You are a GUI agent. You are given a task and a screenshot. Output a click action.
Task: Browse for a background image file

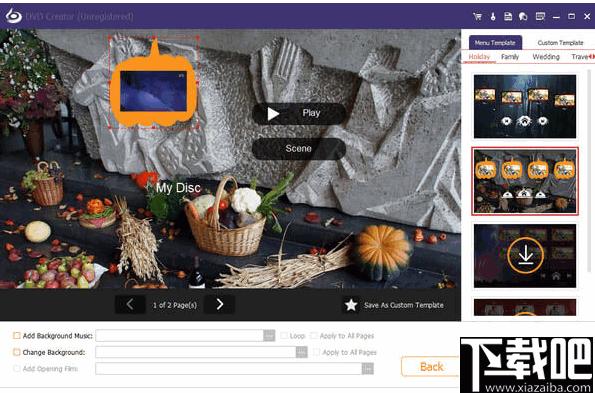tap(302, 352)
